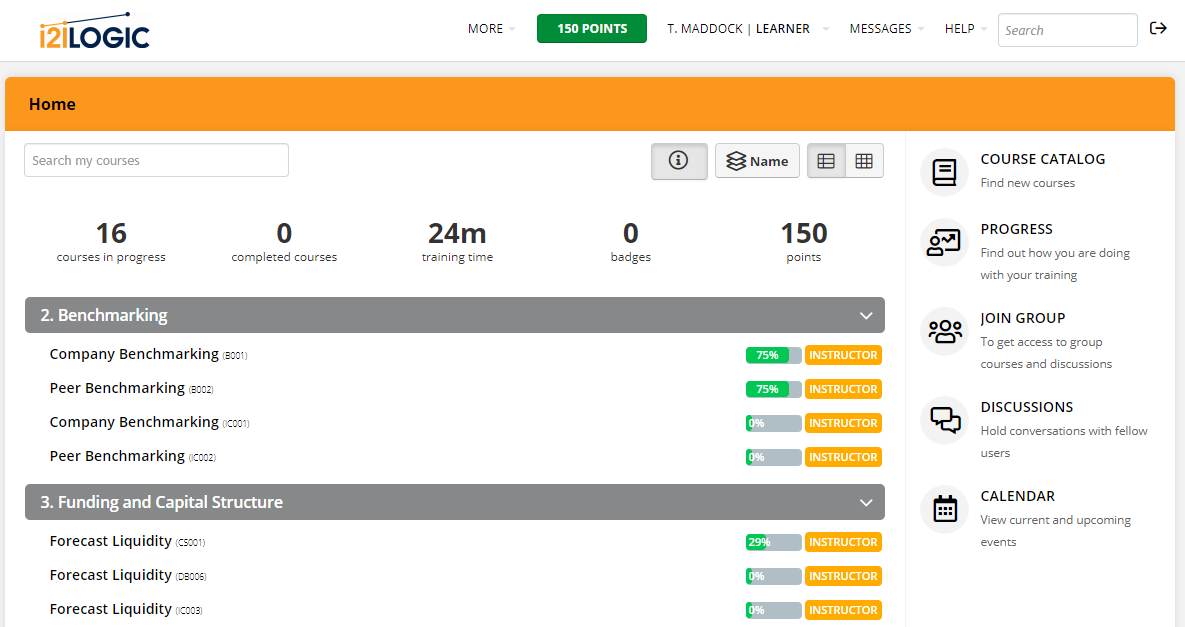
Task: Switch to grid view layout
Action: [x=864, y=161]
